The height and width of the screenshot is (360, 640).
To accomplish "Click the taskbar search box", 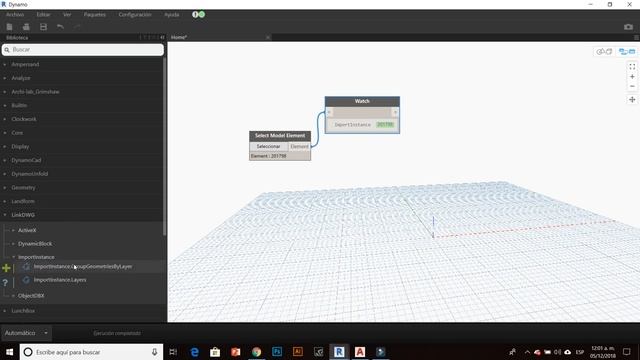I will (91, 352).
